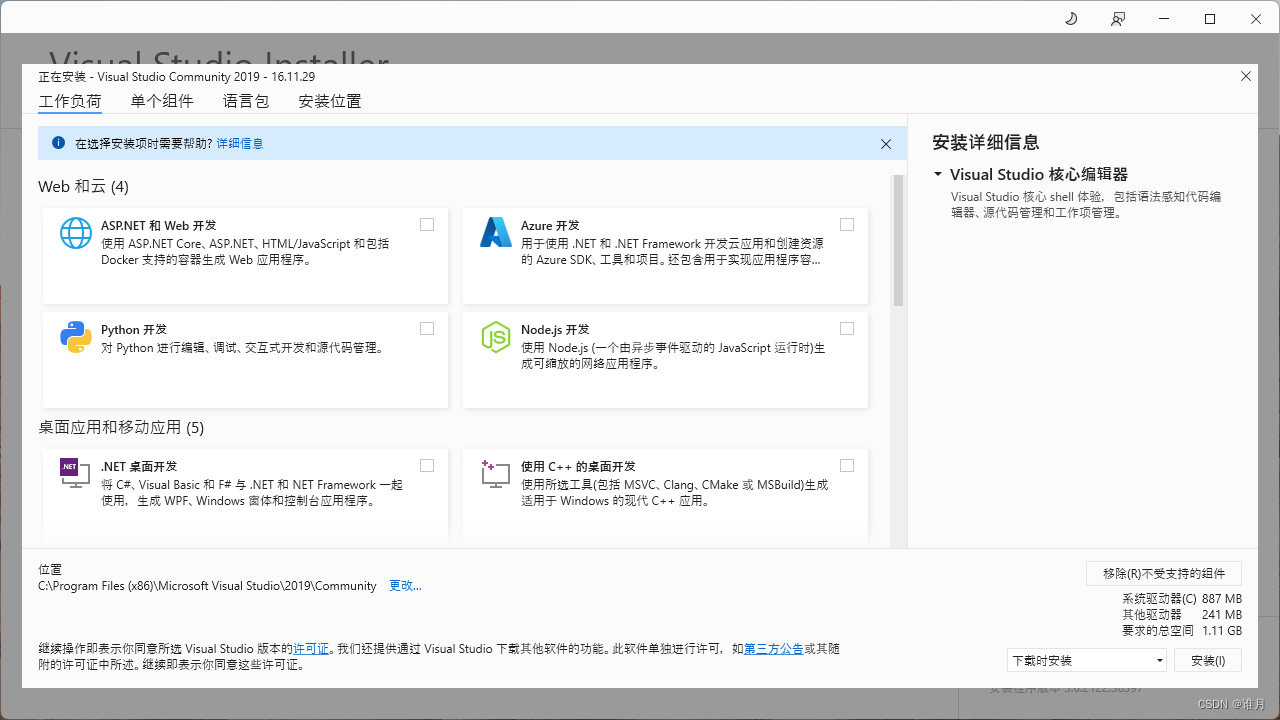Viewport: 1280px width, 720px height.
Task: Dismiss the blue help banner with its X
Action: pos(886,143)
